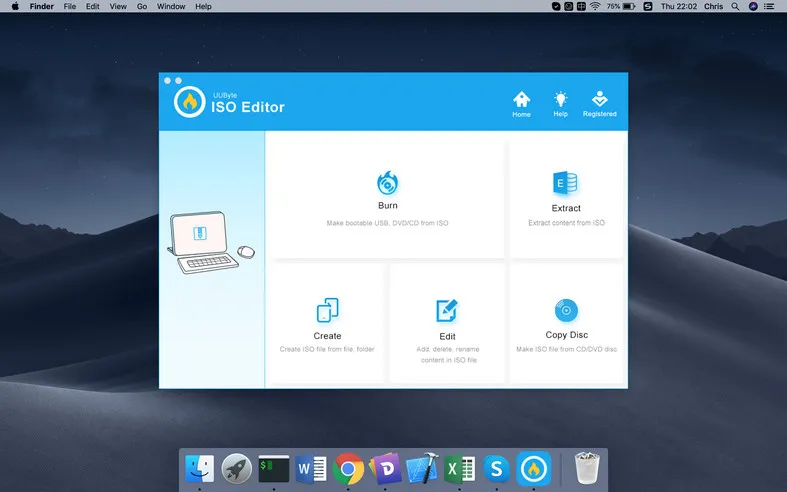Screen dimensions: 787x492
Task: Open the File menu
Action: 70,7
